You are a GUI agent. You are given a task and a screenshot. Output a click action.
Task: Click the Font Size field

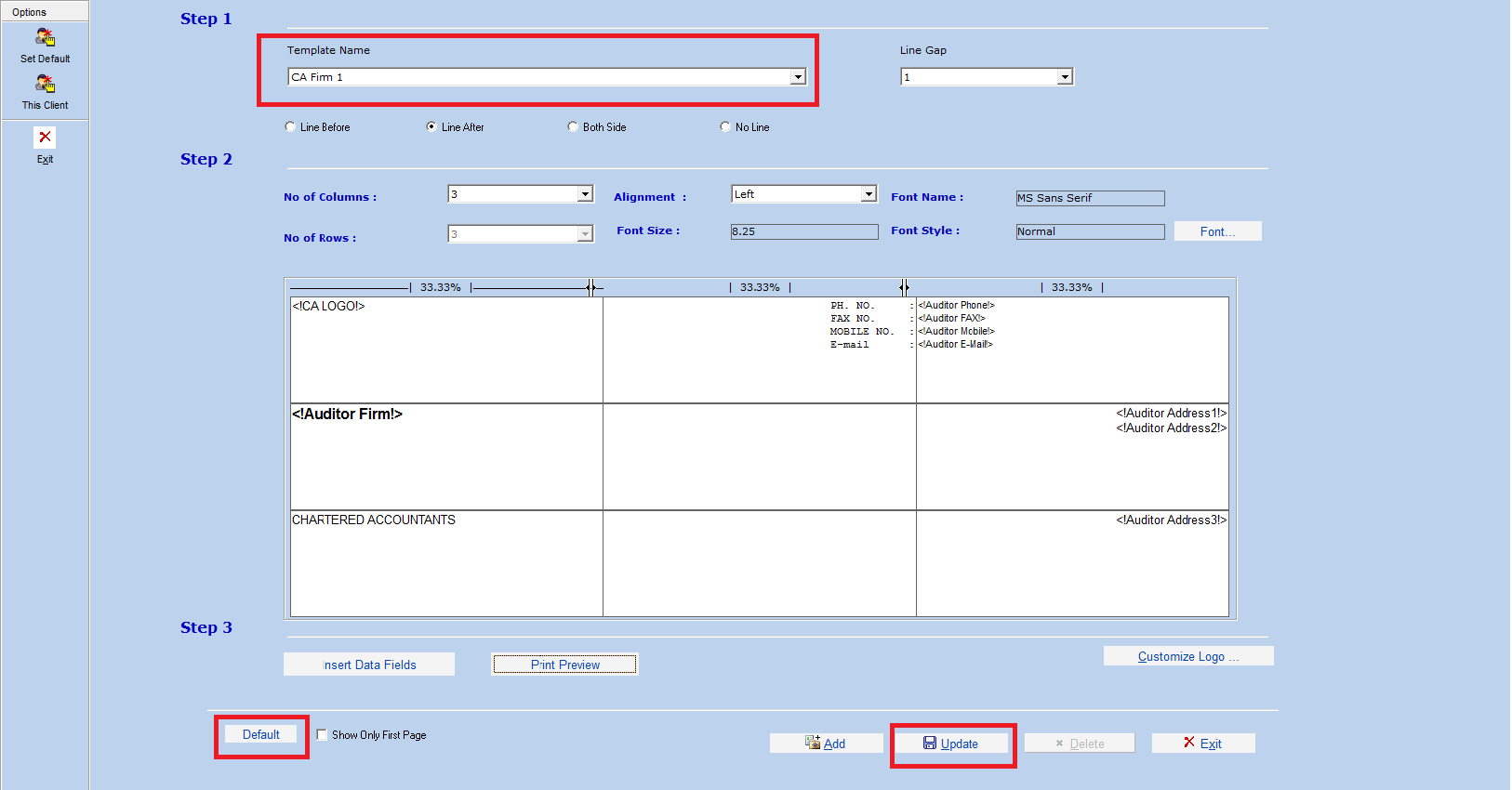(804, 231)
